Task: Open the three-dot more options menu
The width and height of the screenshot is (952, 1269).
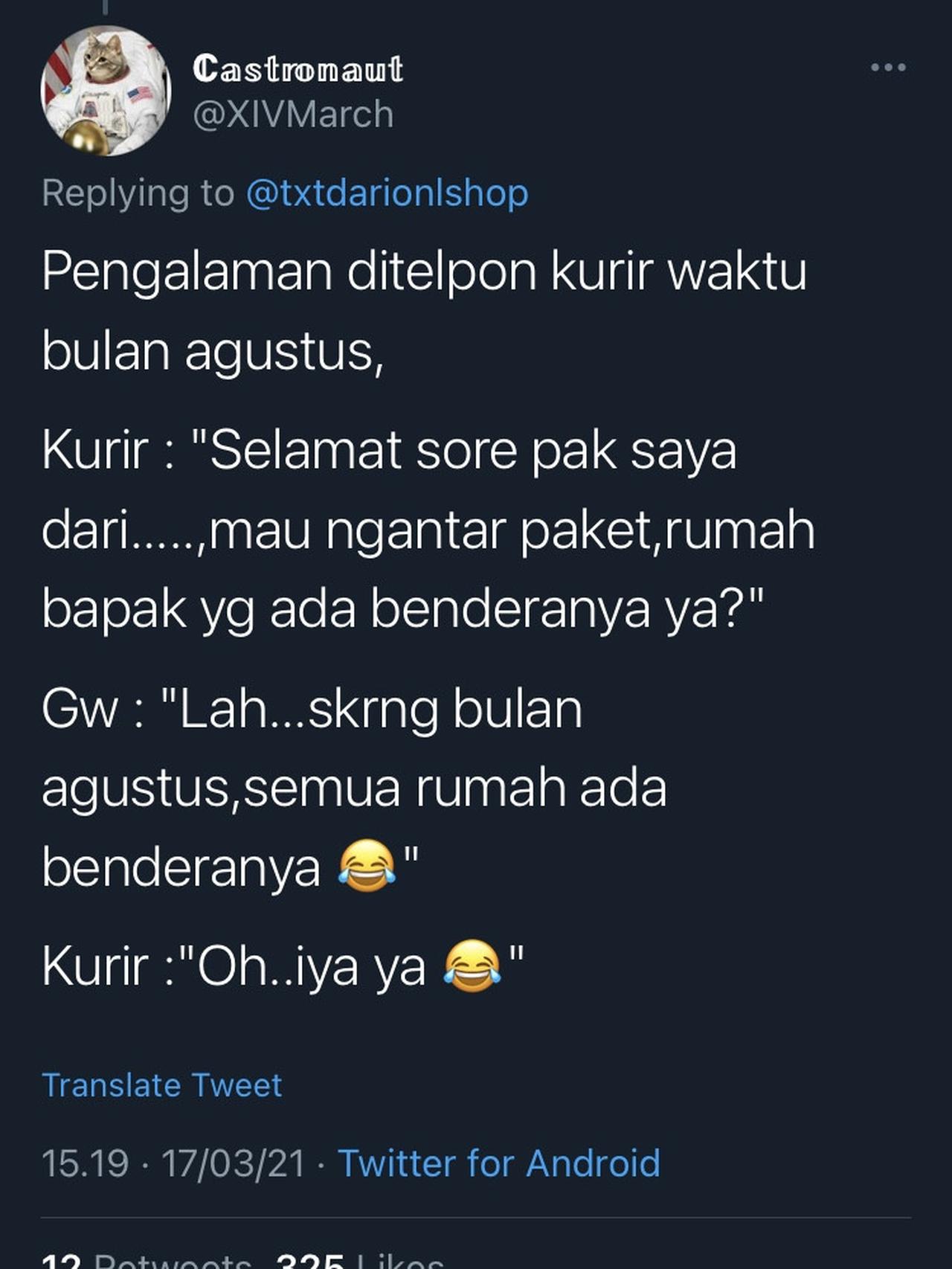Action: coord(888,67)
